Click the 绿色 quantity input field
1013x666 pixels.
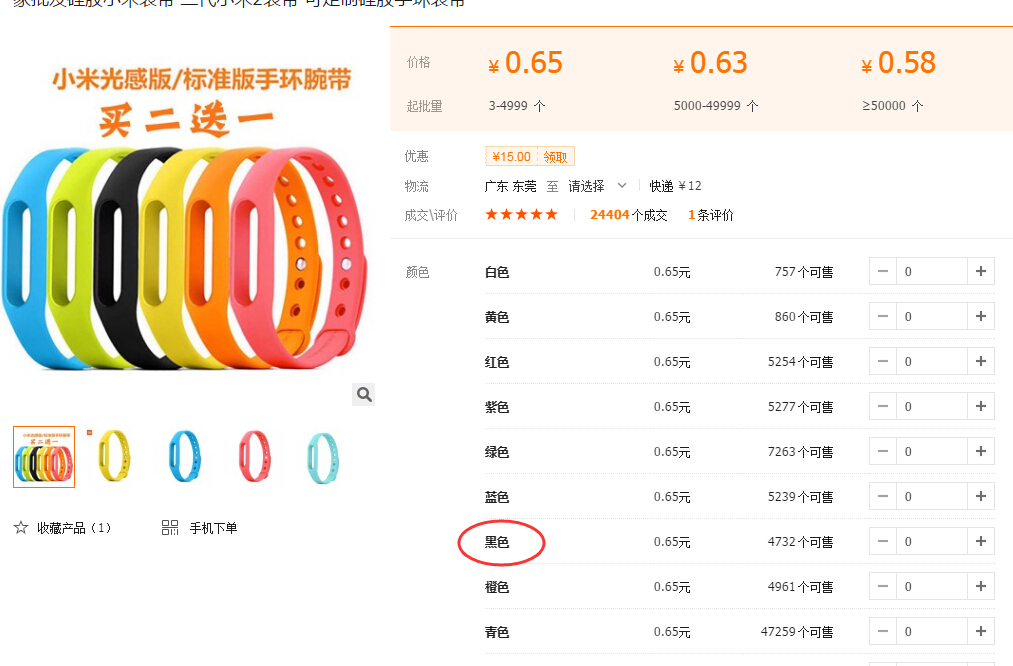point(932,451)
